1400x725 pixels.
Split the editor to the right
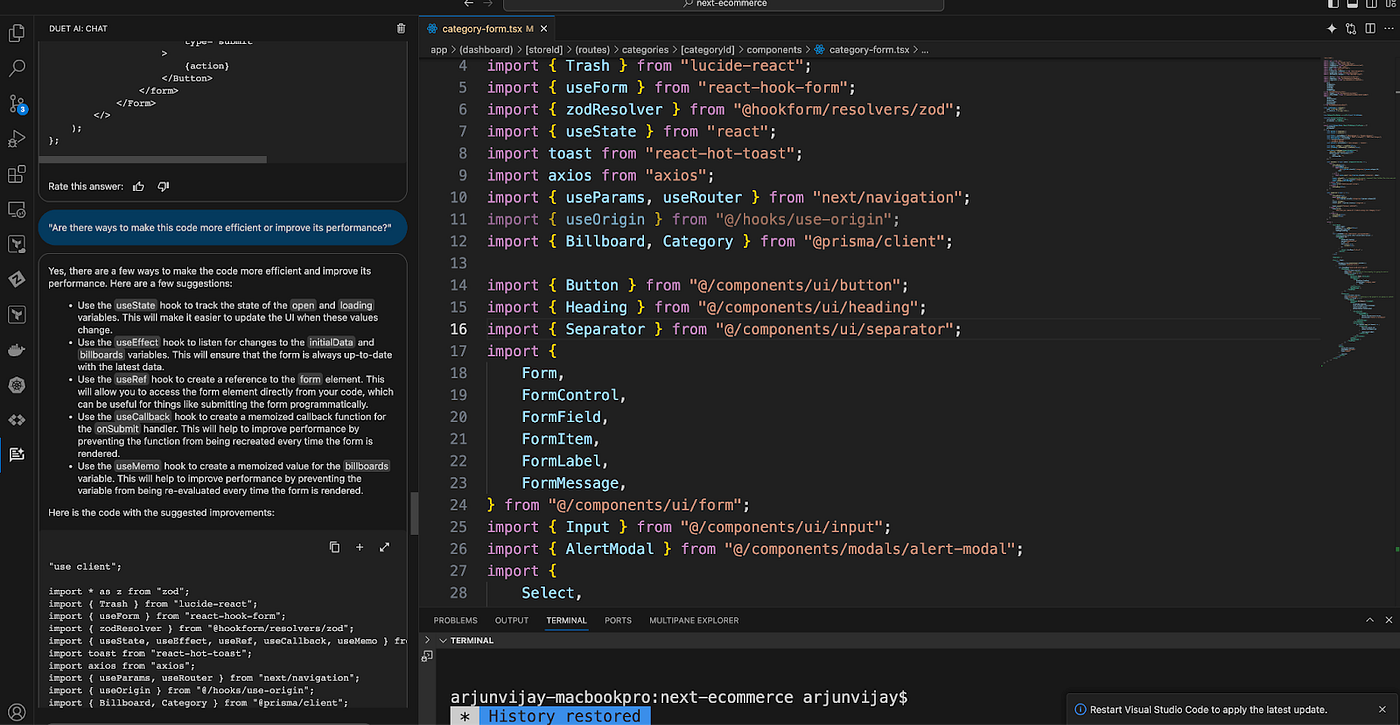[x=1369, y=29]
